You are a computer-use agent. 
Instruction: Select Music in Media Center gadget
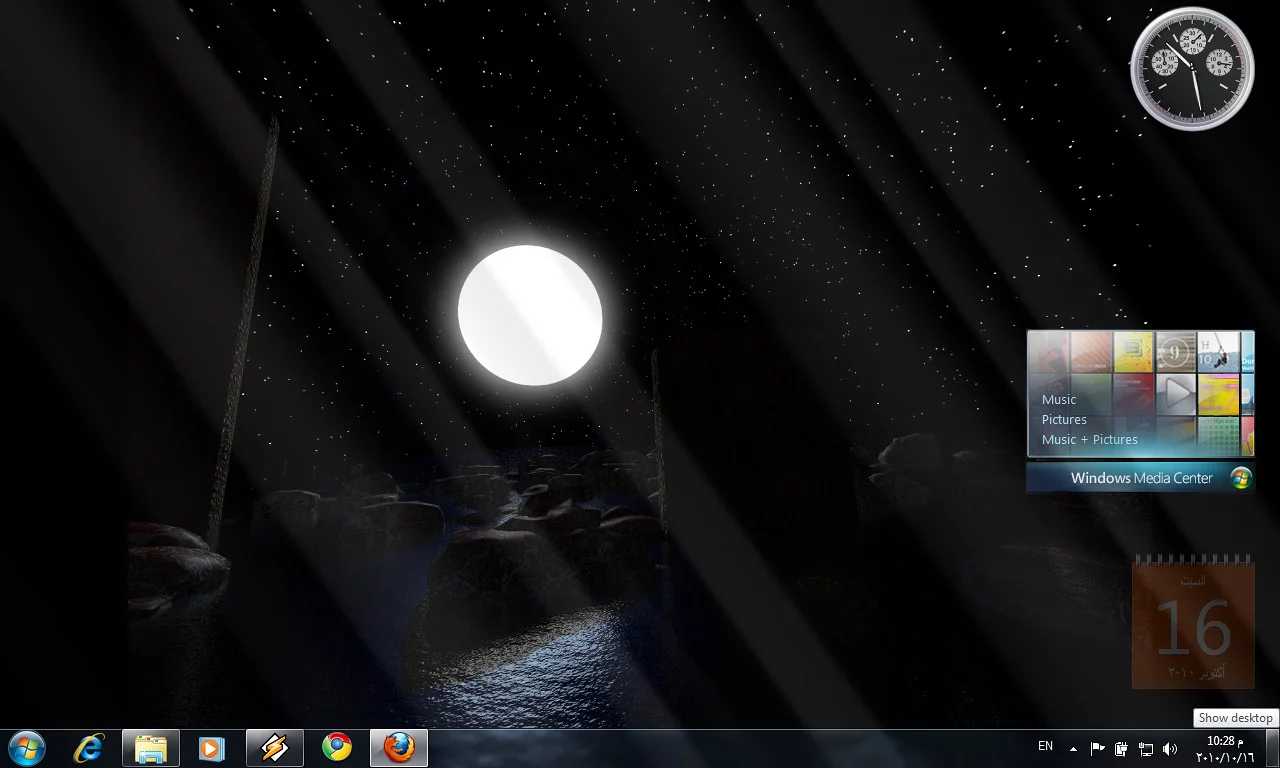click(x=1059, y=399)
